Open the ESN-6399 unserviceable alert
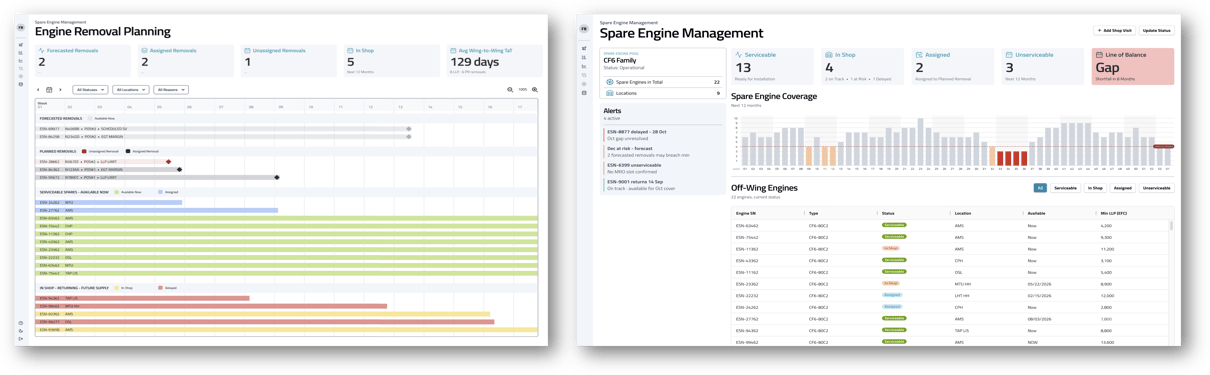The height and width of the screenshot is (375, 1210). [x=663, y=168]
